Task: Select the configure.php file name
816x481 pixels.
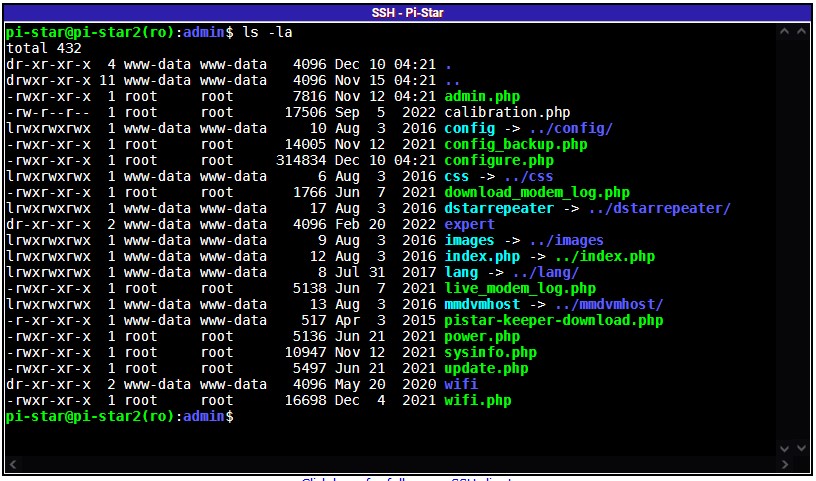Action: pyautogui.click(x=499, y=161)
